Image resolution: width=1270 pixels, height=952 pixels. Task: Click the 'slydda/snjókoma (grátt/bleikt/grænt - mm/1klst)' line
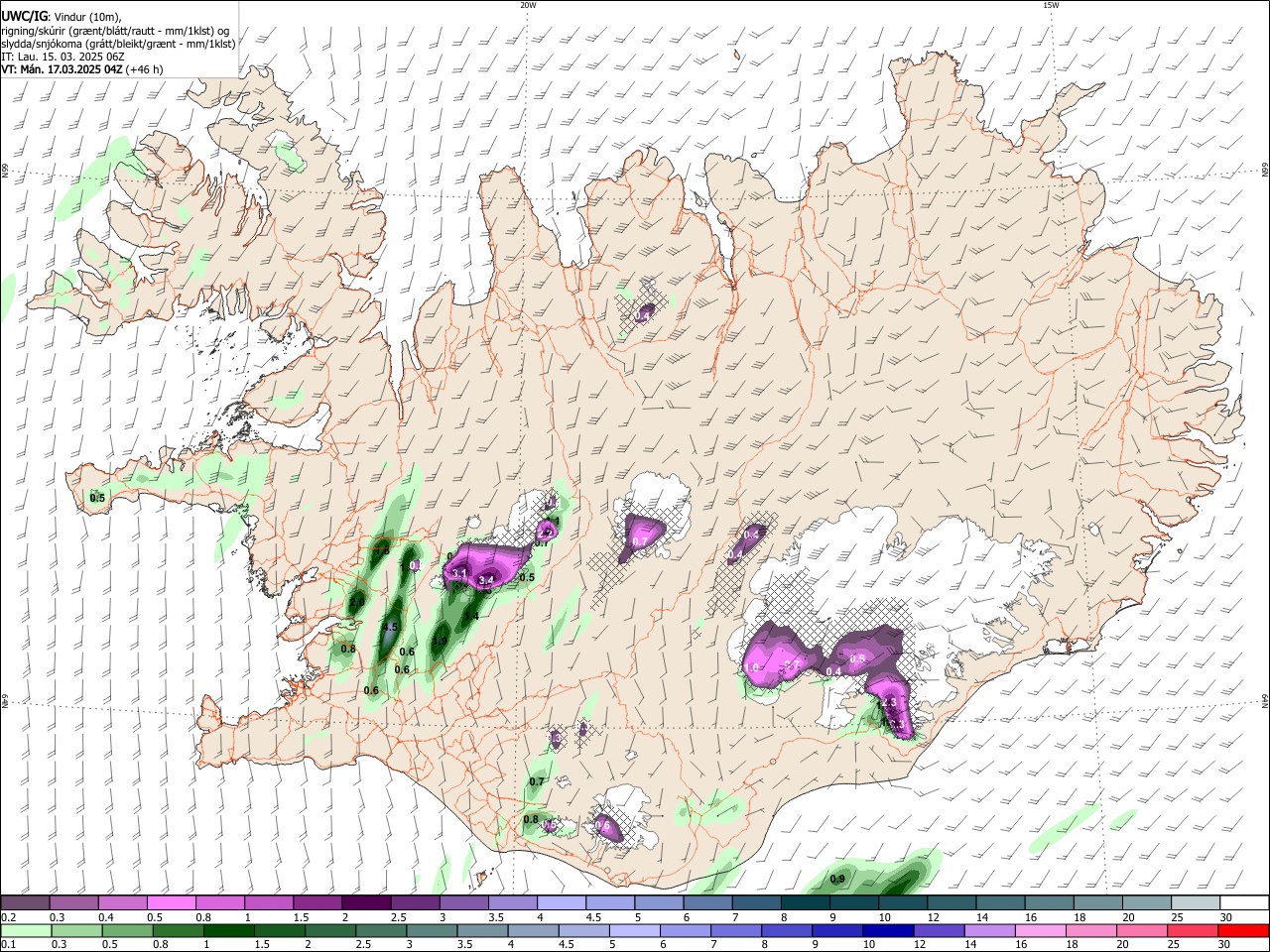click(118, 44)
